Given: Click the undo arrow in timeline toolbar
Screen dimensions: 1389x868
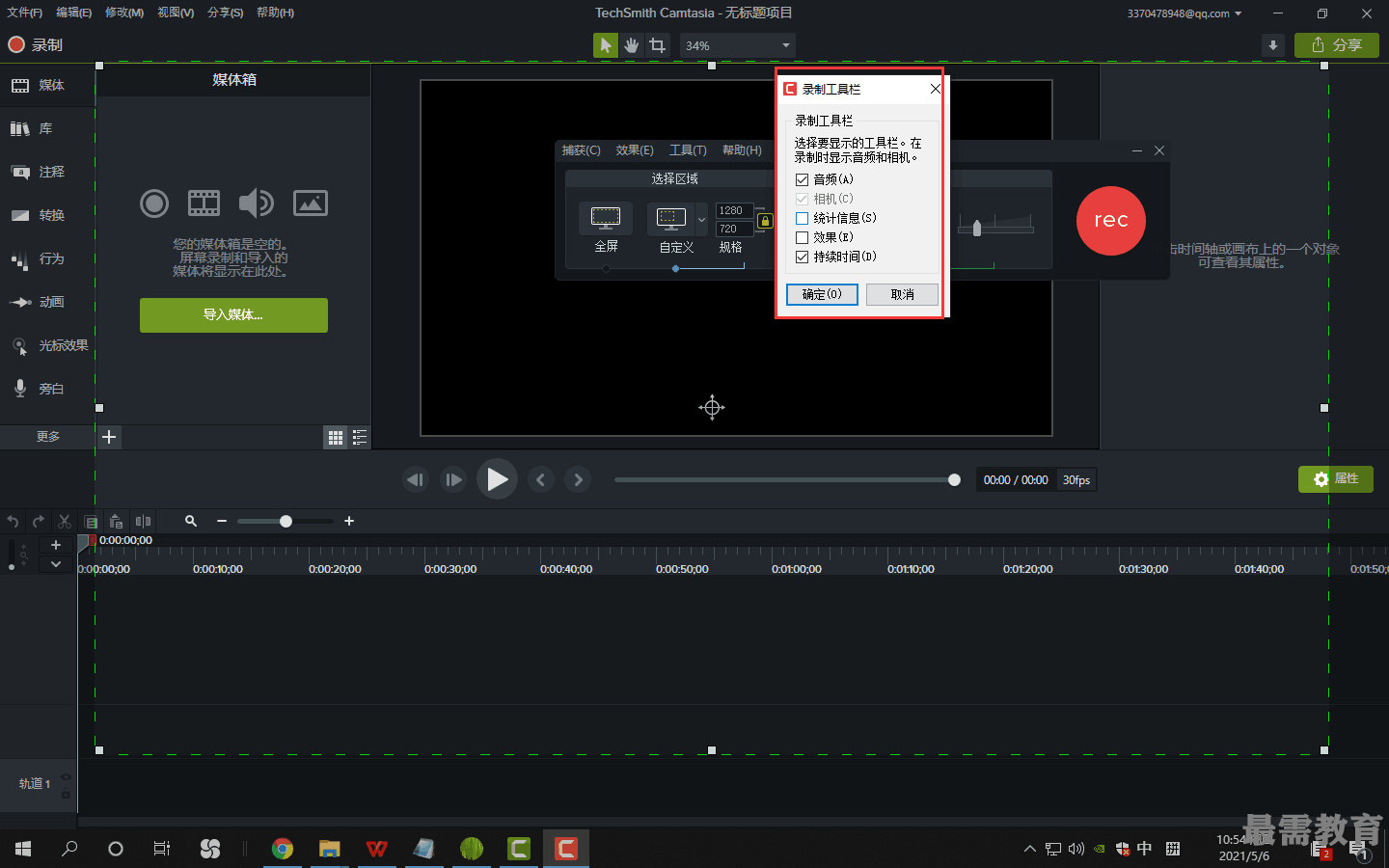Looking at the screenshot, I should coord(13,521).
